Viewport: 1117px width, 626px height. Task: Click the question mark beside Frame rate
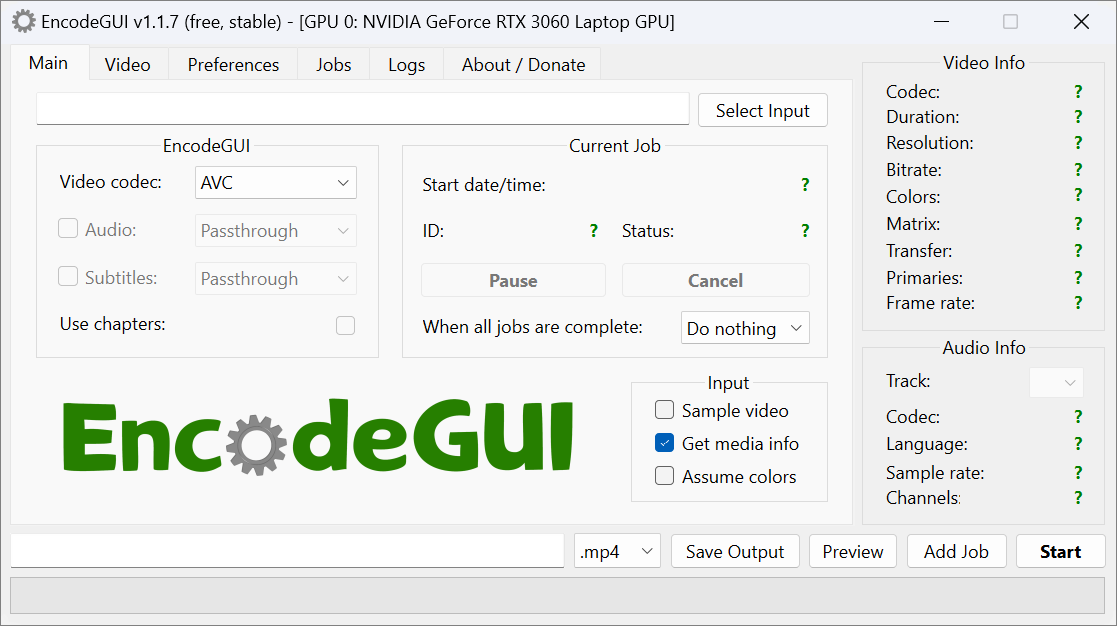pos(1078,303)
